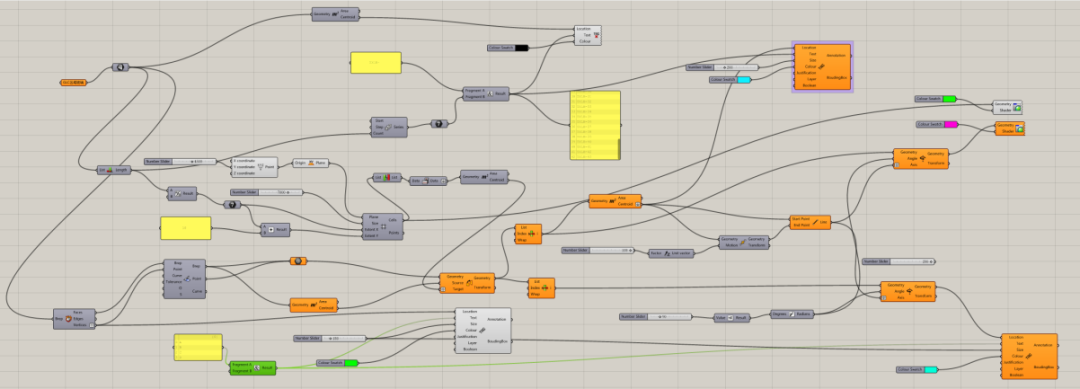Click the Number Slider feeding Y coordinate
This screenshot has height=389, width=1080.
pyautogui.click(x=180, y=161)
